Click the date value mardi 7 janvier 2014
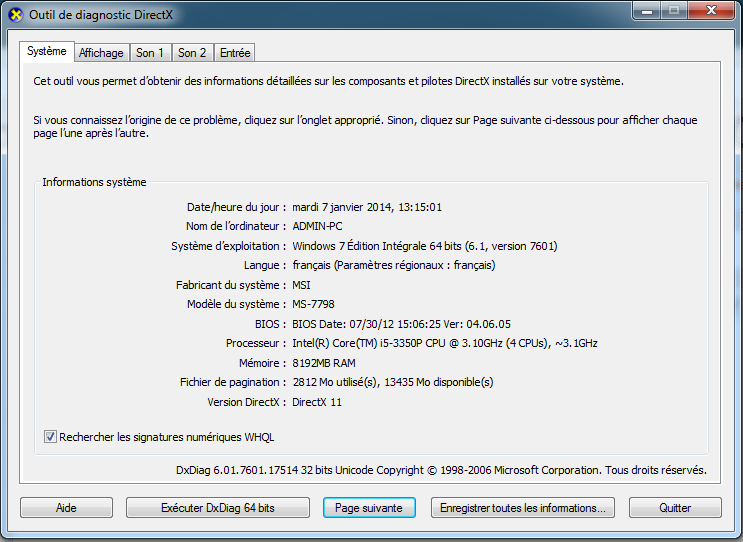Image resolution: width=743 pixels, height=542 pixels. coord(367,207)
